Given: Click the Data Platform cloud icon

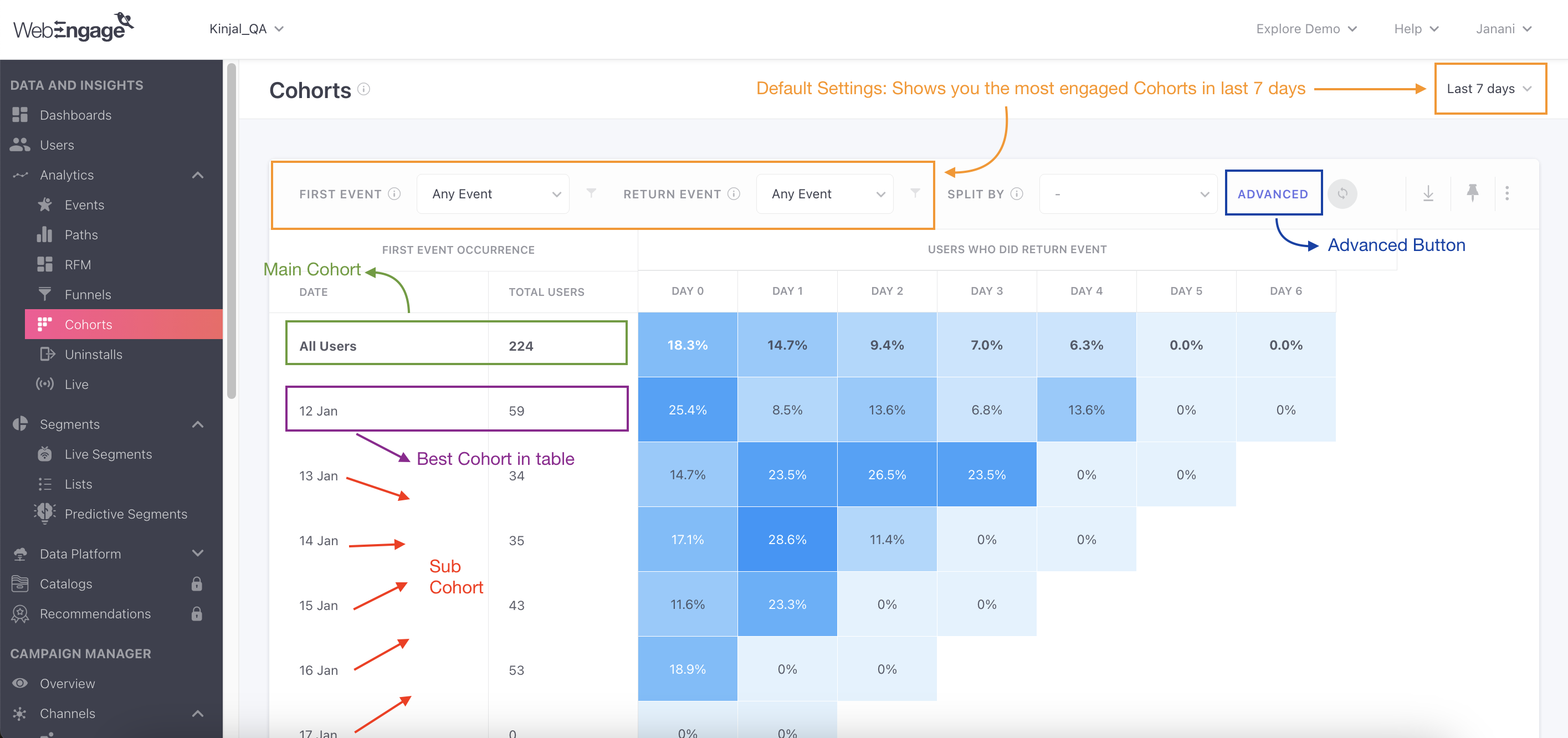Looking at the screenshot, I should (x=20, y=553).
